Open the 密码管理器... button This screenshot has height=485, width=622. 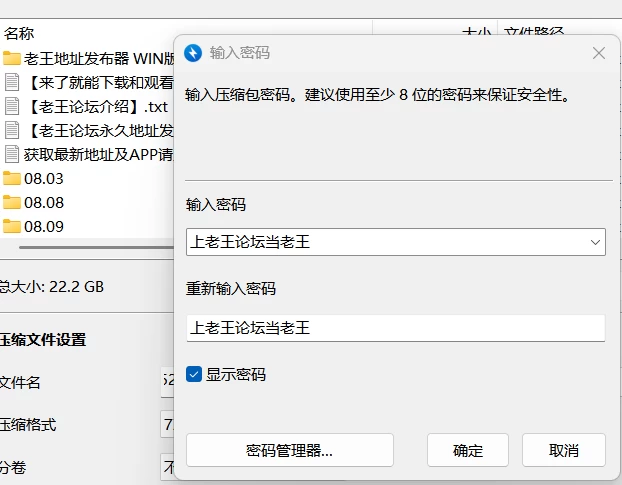point(290,450)
